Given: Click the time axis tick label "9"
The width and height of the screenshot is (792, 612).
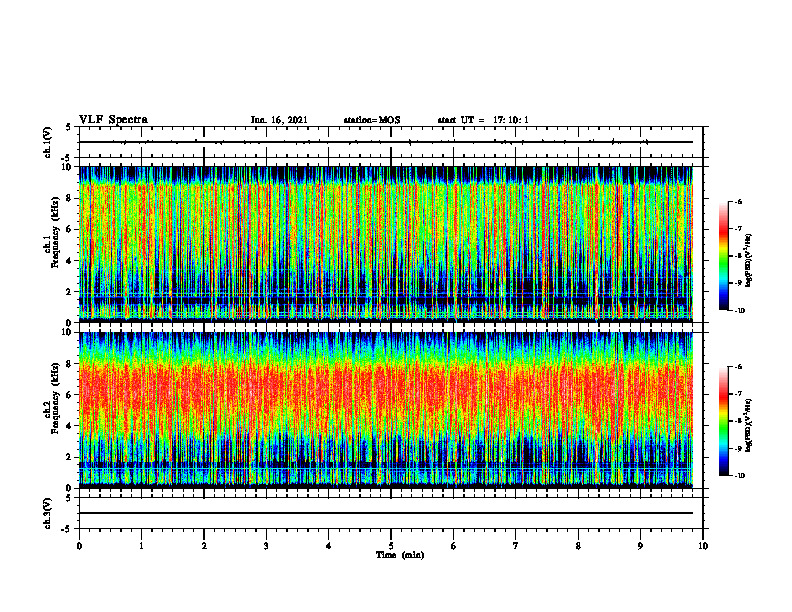Looking at the screenshot, I should [x=640, y=546].
